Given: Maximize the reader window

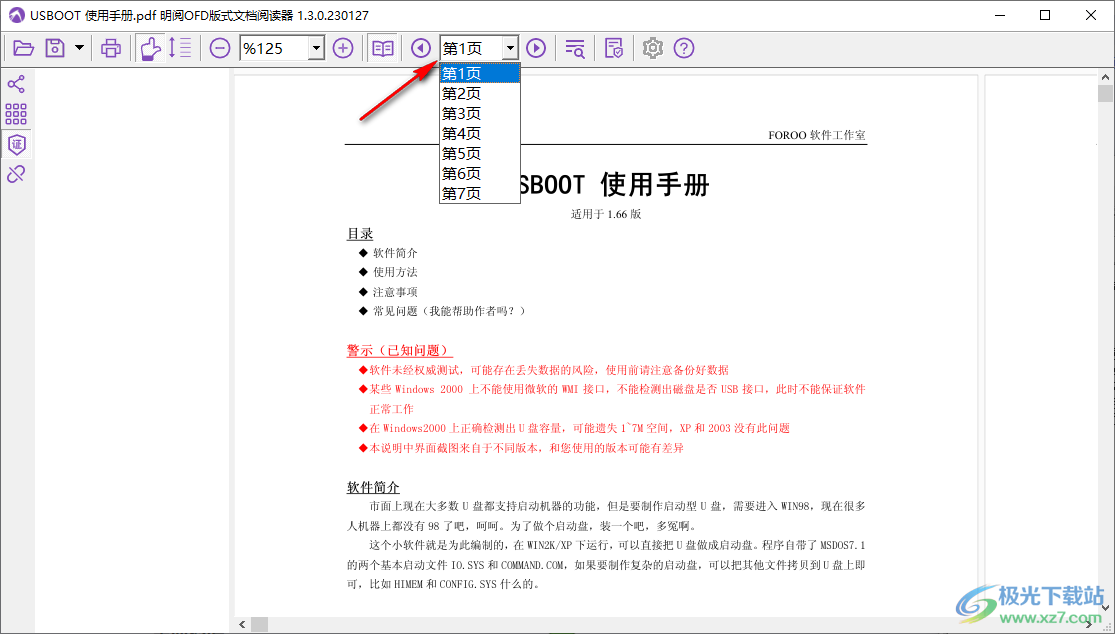Looking at the screenshot, I should 1045,15.
